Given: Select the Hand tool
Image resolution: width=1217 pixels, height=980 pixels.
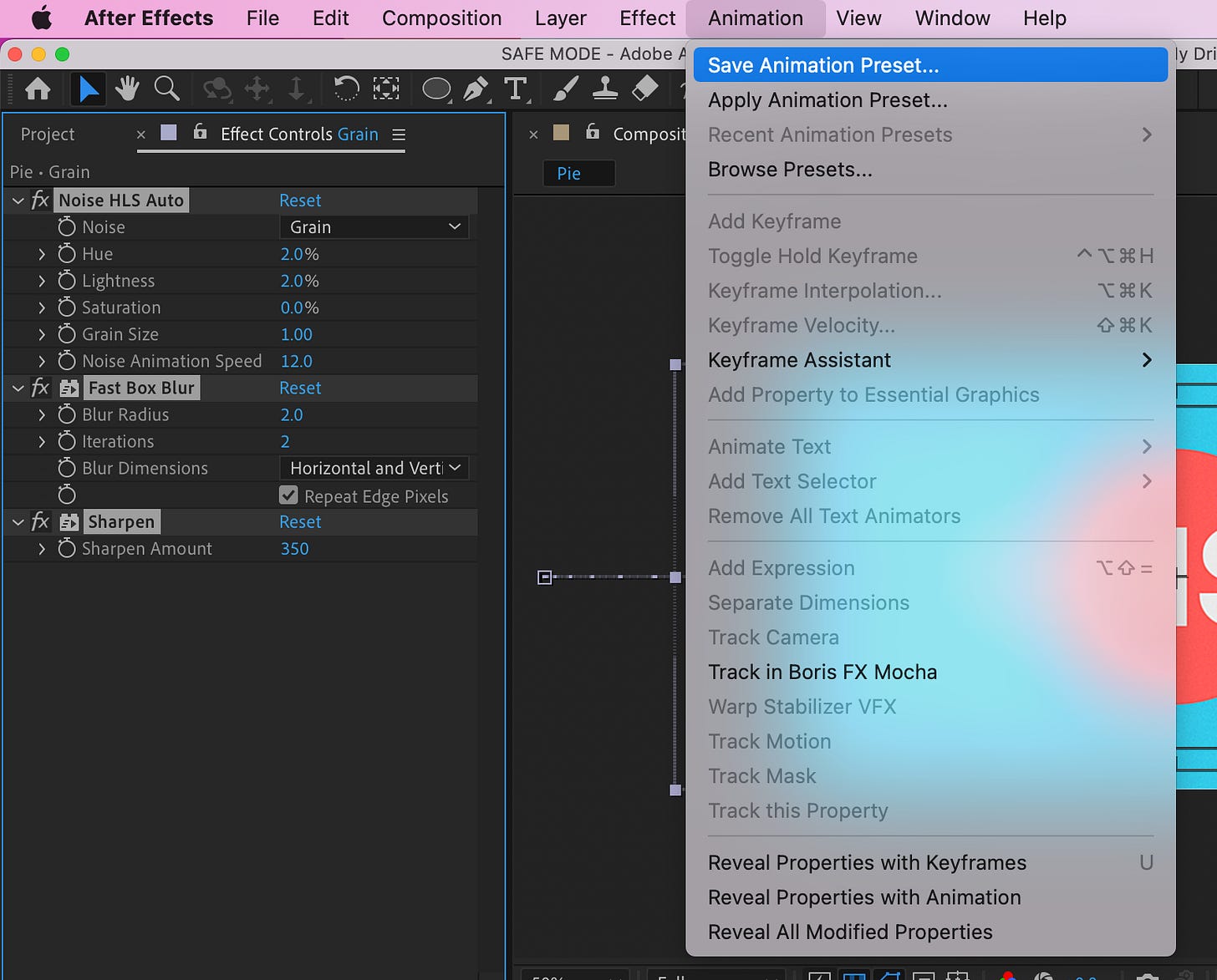Looking at the screenshot, I should [x=127, y=89].
